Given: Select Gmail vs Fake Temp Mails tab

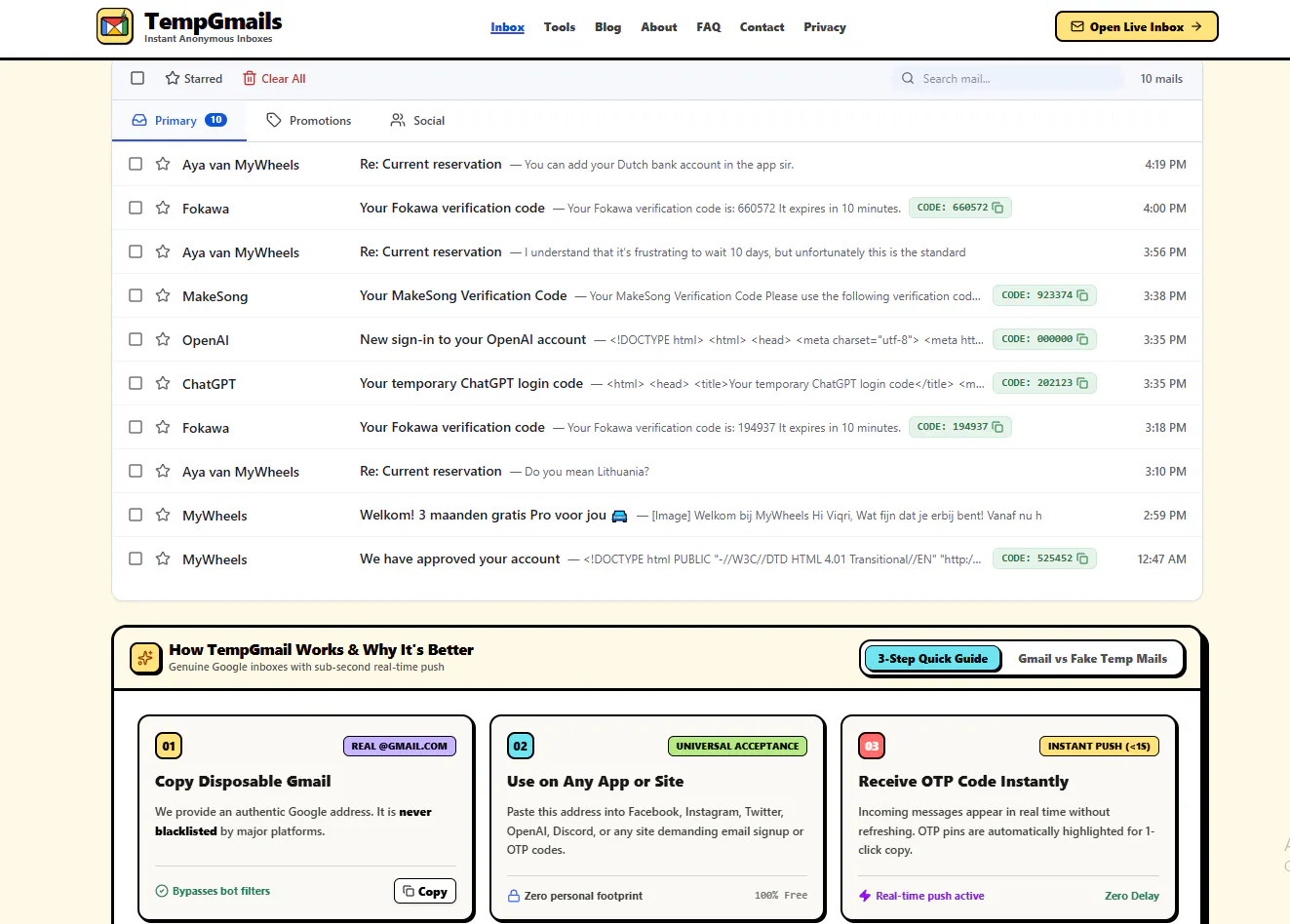Looking at the screenshot, I should pyautogui.click(x=1092, y=659).
